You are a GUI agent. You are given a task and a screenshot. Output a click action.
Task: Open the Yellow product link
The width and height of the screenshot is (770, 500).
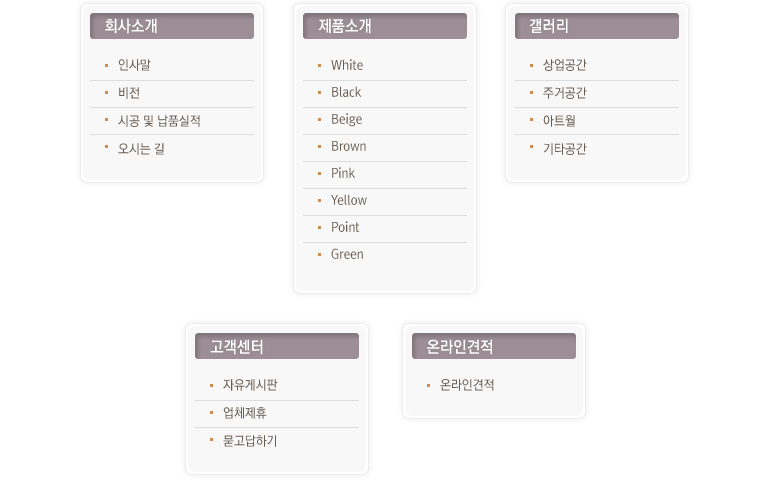pos(349,200)
